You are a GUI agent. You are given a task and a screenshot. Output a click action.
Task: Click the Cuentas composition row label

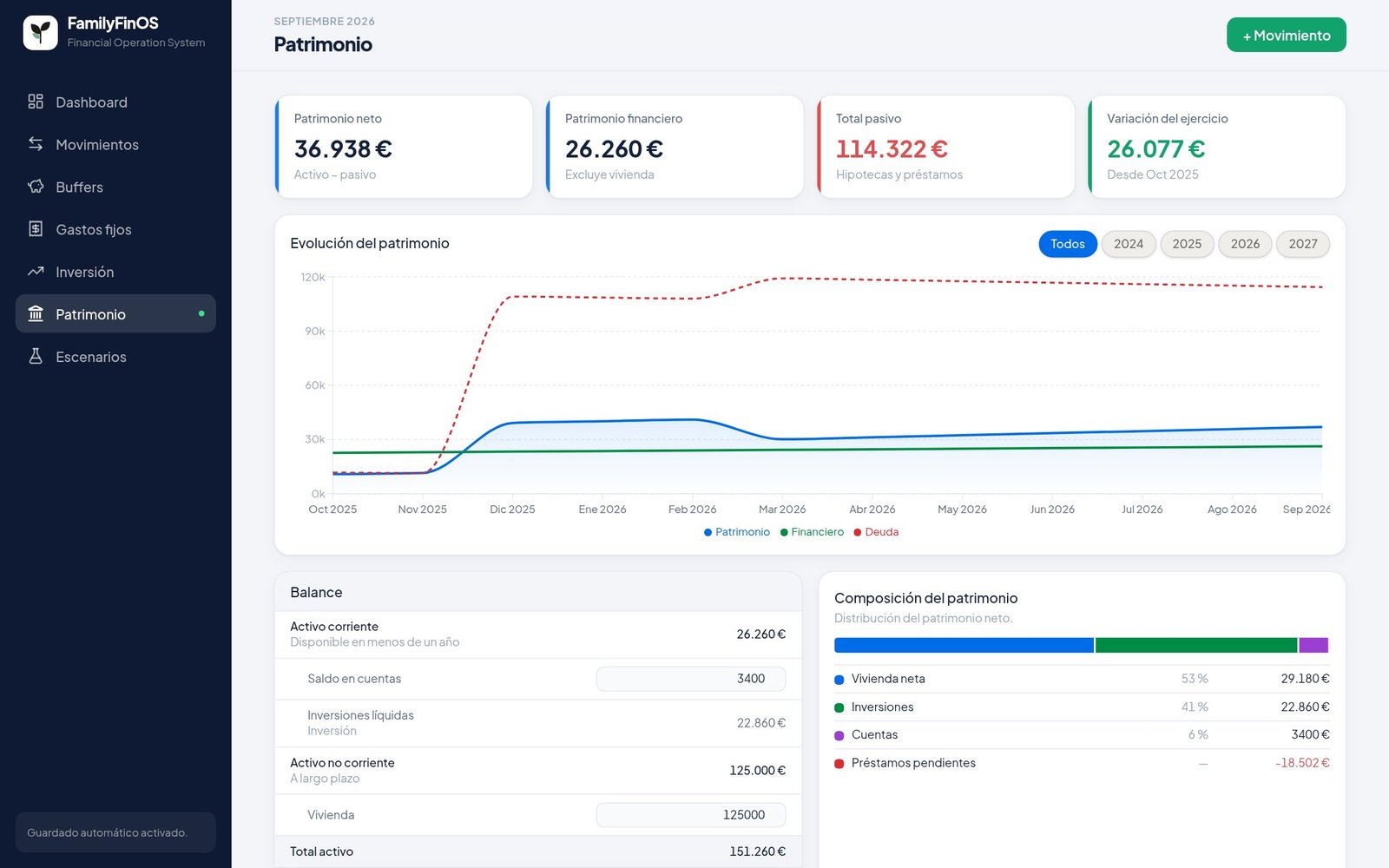[x=874, y=735]
